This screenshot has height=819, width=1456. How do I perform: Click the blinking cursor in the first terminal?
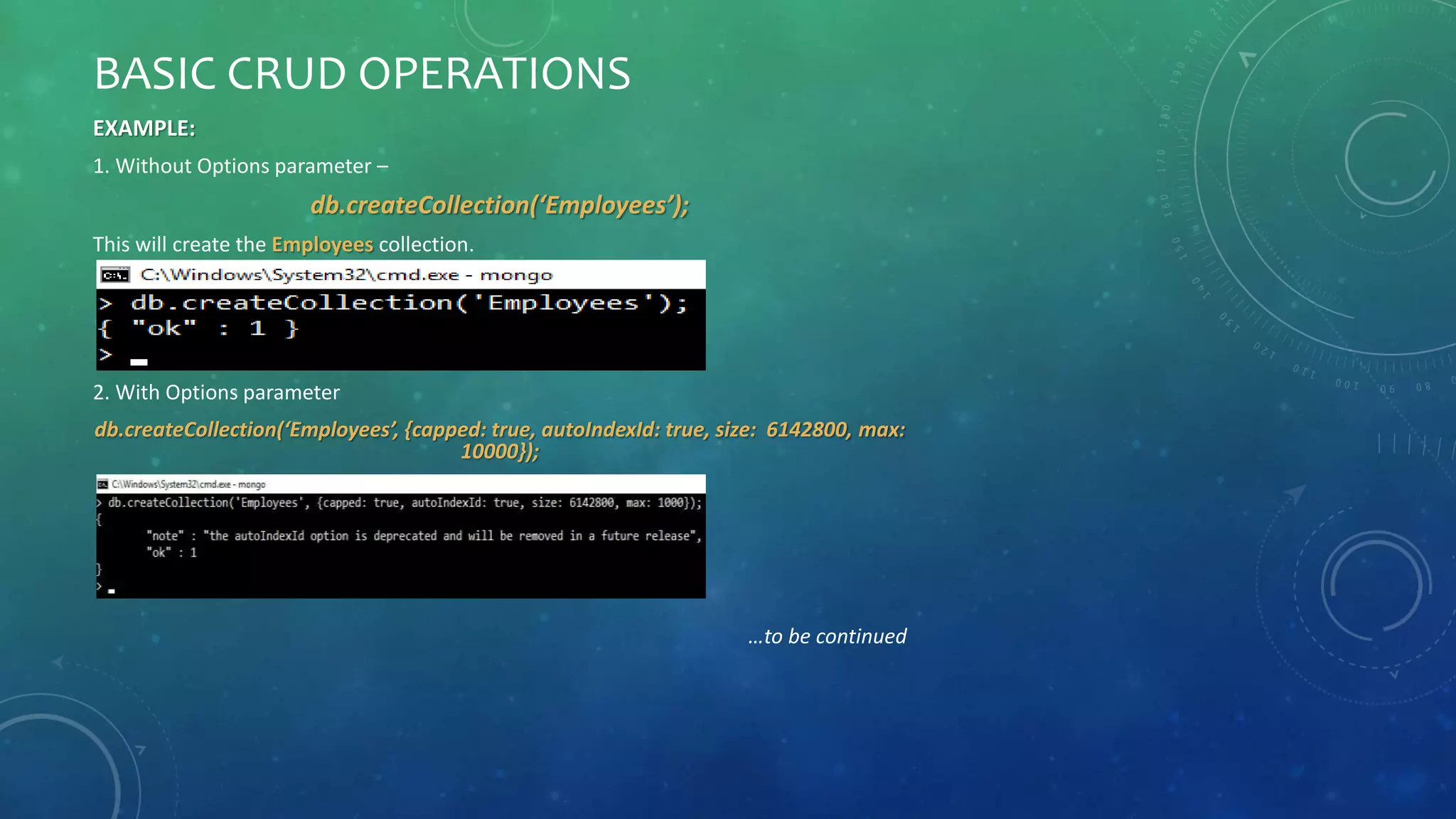pos(139,362)
